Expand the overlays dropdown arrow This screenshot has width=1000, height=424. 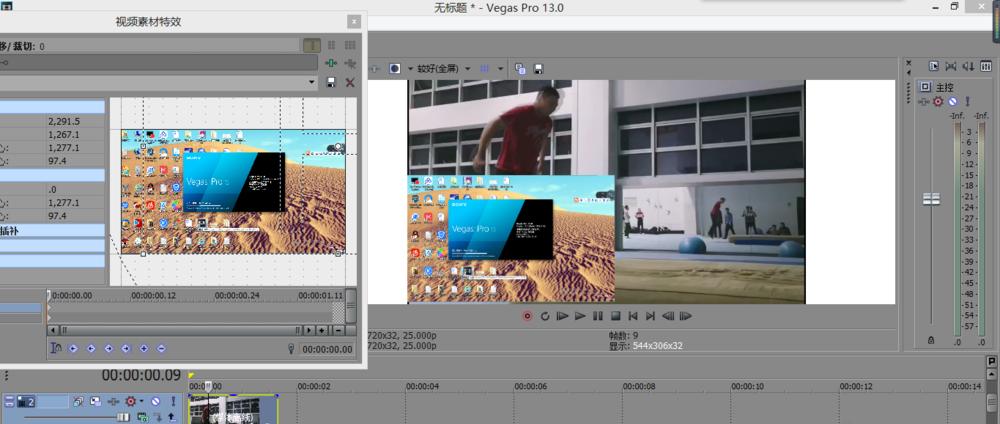click(x=501, y=69)
